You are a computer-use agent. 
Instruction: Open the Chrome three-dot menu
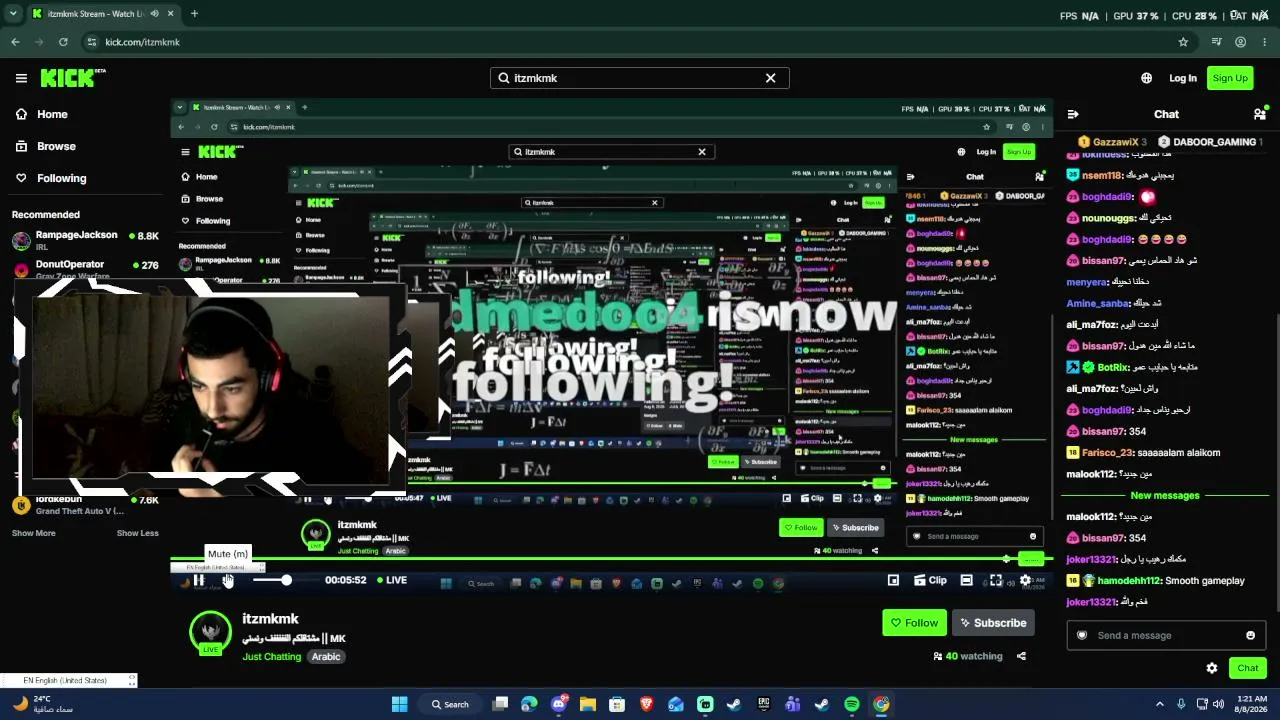1264,42
